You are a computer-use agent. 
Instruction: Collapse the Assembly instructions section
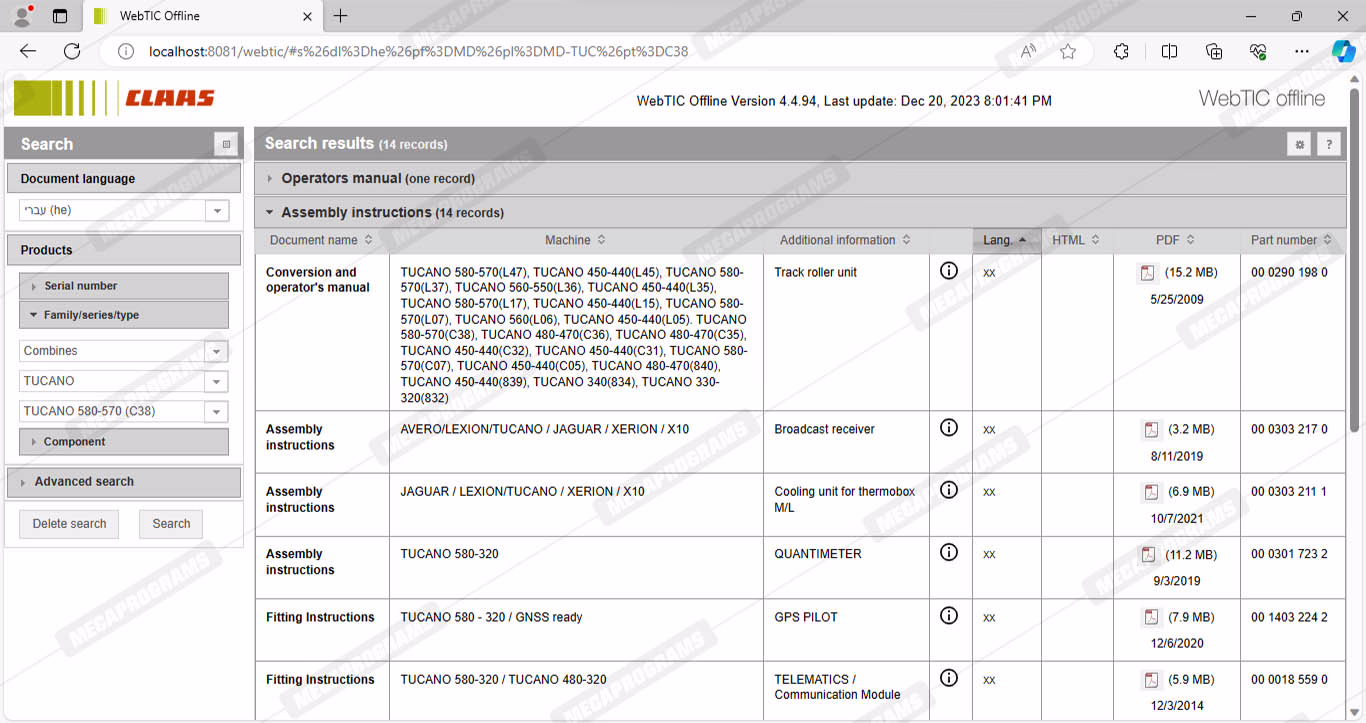pos(356,213)
